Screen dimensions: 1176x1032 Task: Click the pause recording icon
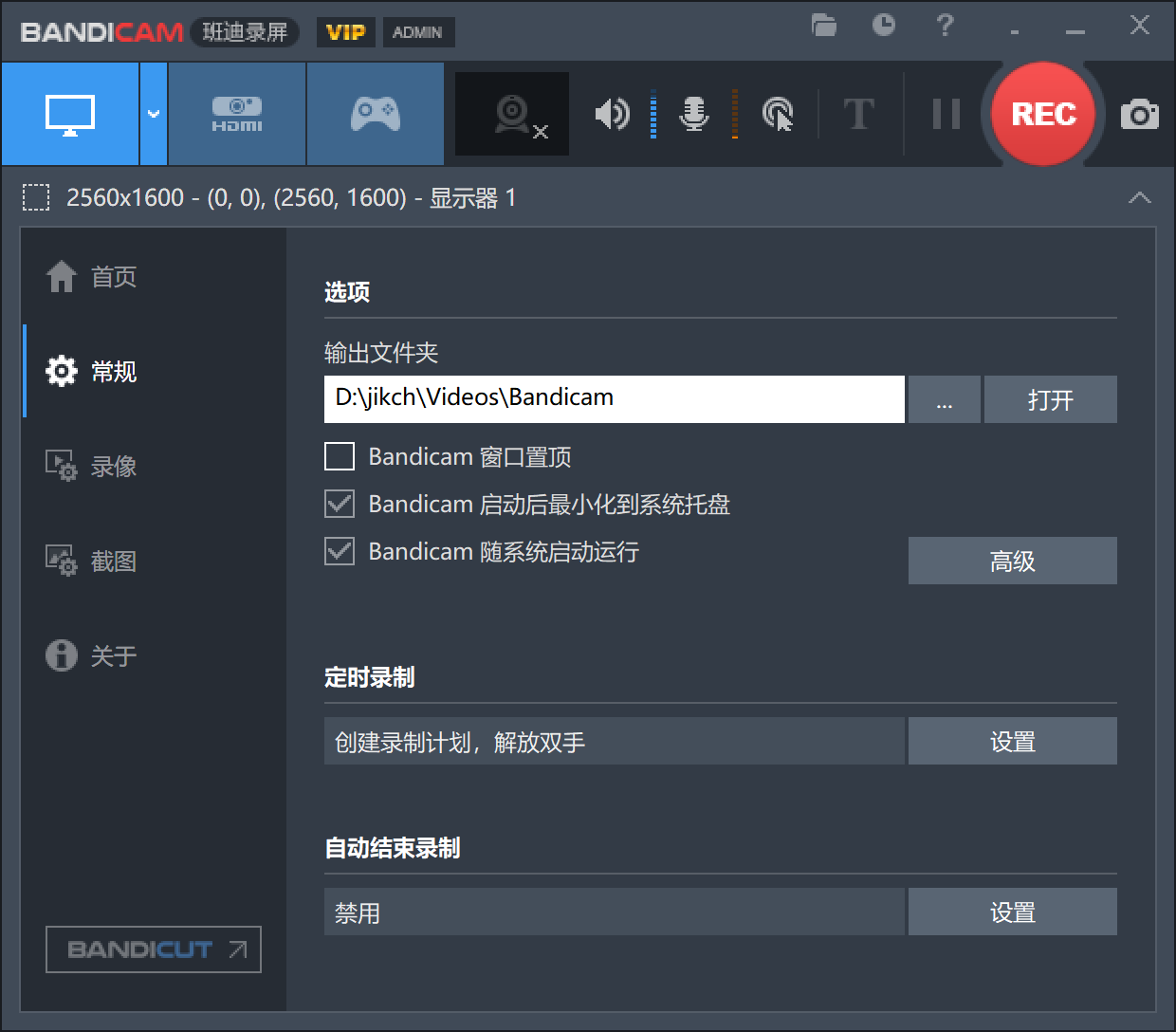pos(946,115)
